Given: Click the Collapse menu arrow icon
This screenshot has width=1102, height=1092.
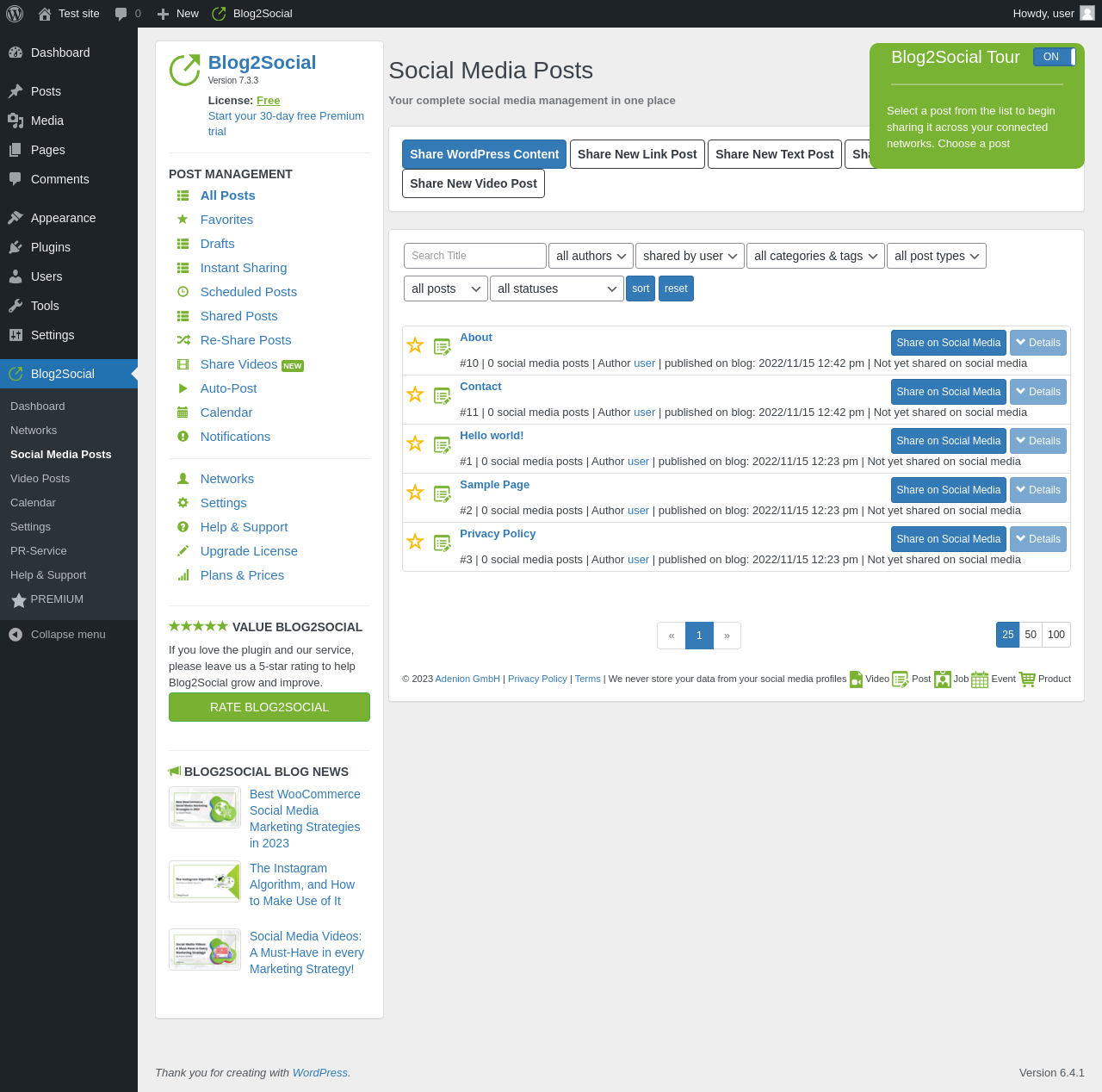Looking at the screenshot, I should point(15,635).
